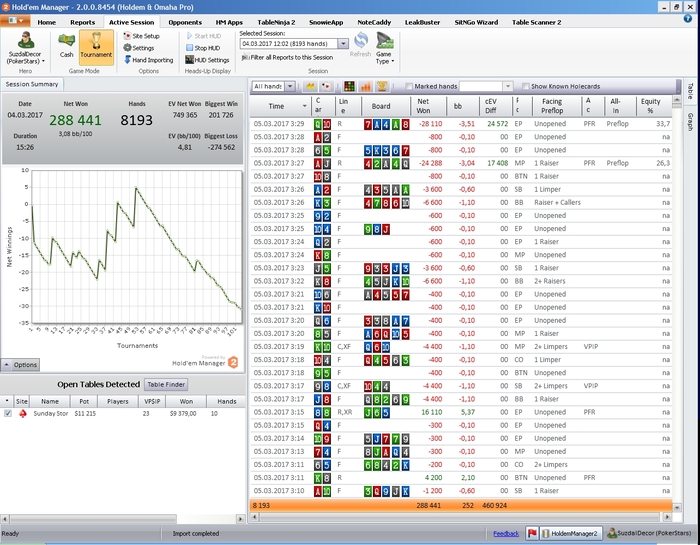Click the Facing Preflop column header

(557, 106)
